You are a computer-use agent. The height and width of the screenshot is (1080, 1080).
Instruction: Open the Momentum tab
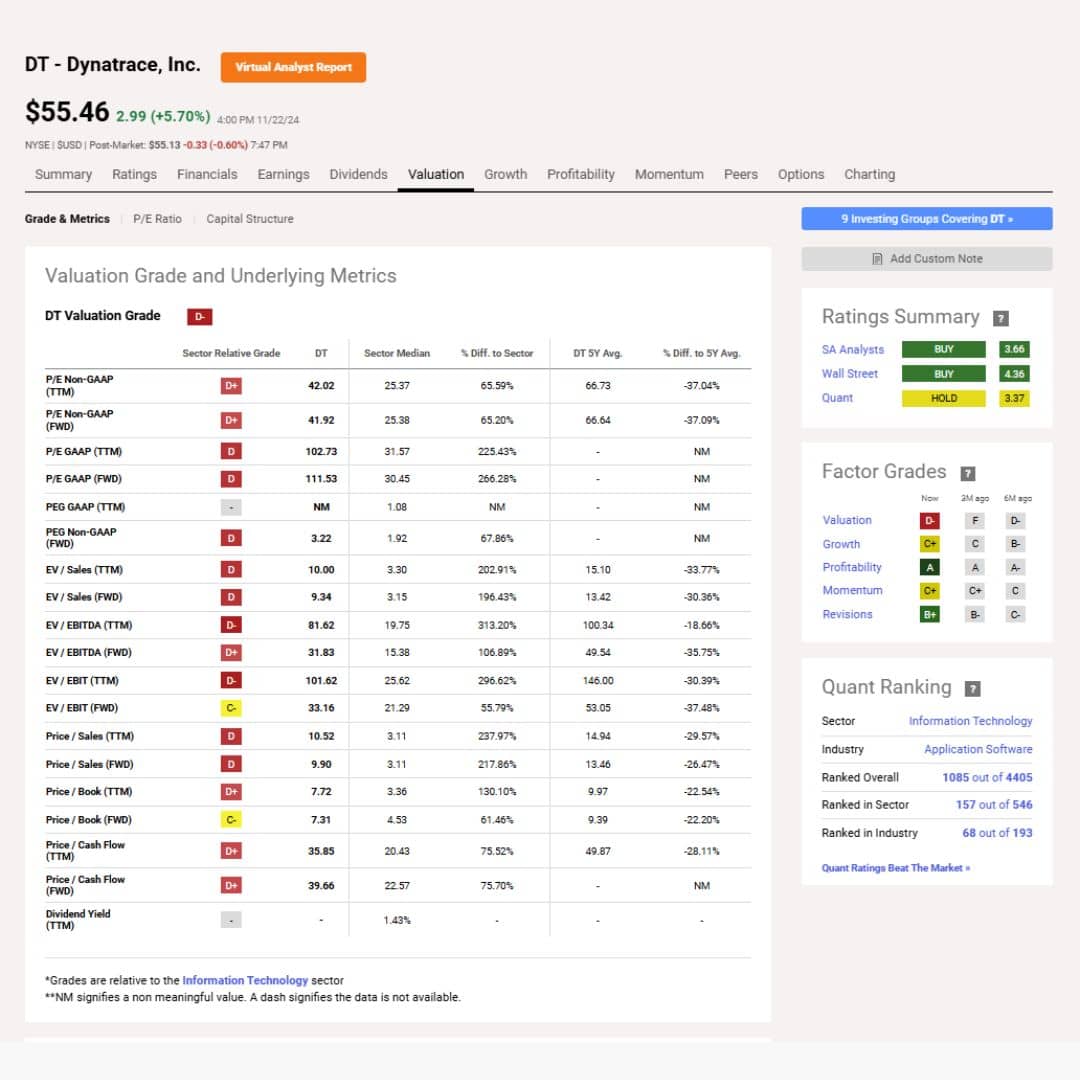pyautogui.click(x=669, y=174)
